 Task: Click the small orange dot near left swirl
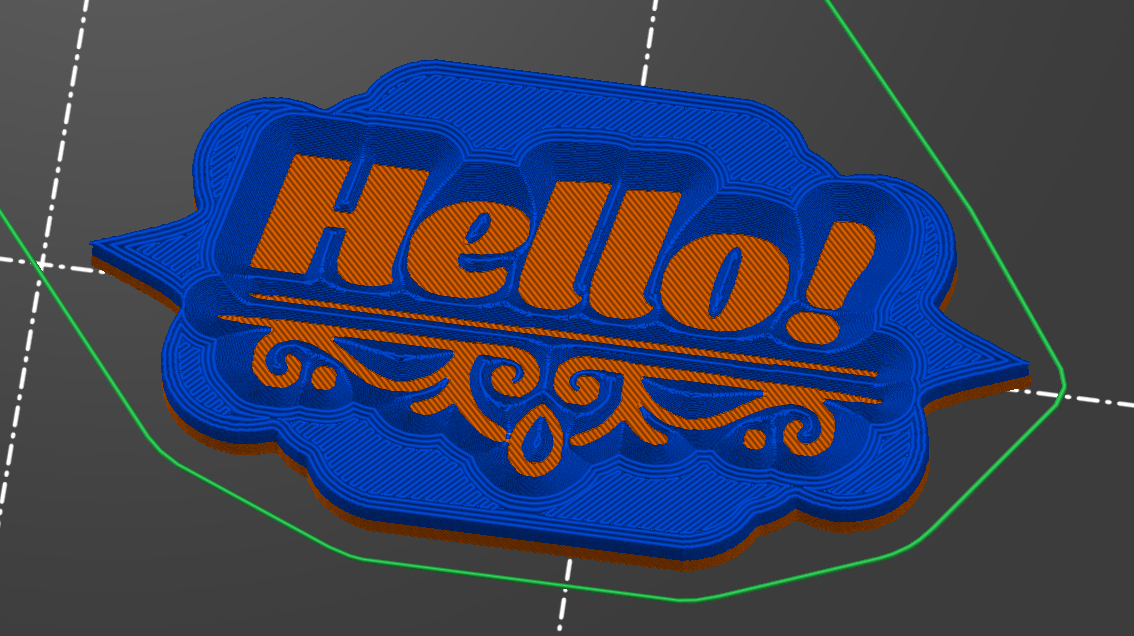click(x=323, y=378)
